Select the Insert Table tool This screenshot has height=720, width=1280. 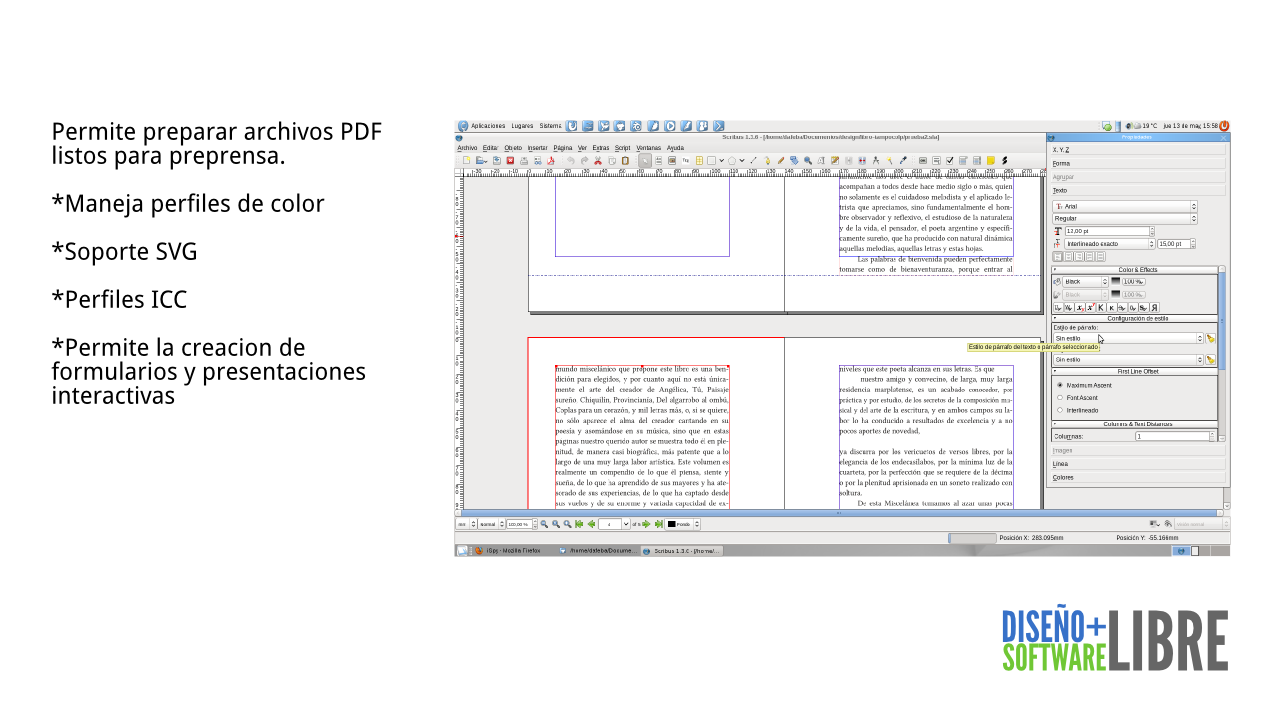(x=699, y=160)
